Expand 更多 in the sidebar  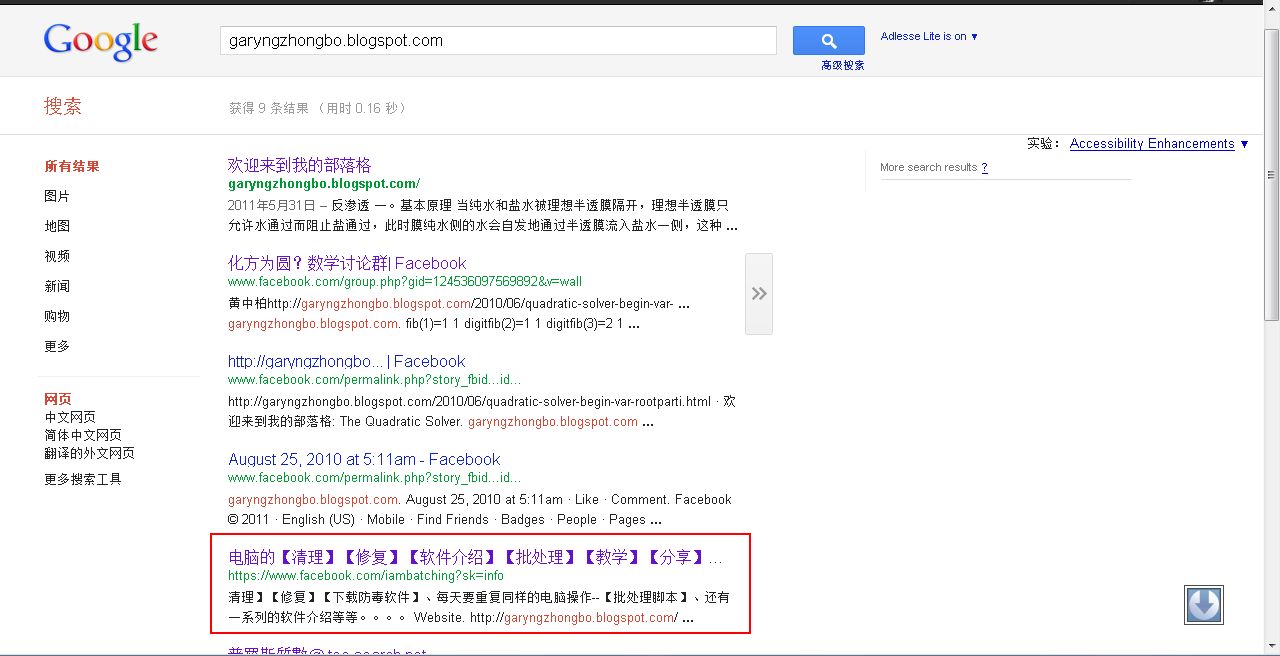tap(57, 347)
